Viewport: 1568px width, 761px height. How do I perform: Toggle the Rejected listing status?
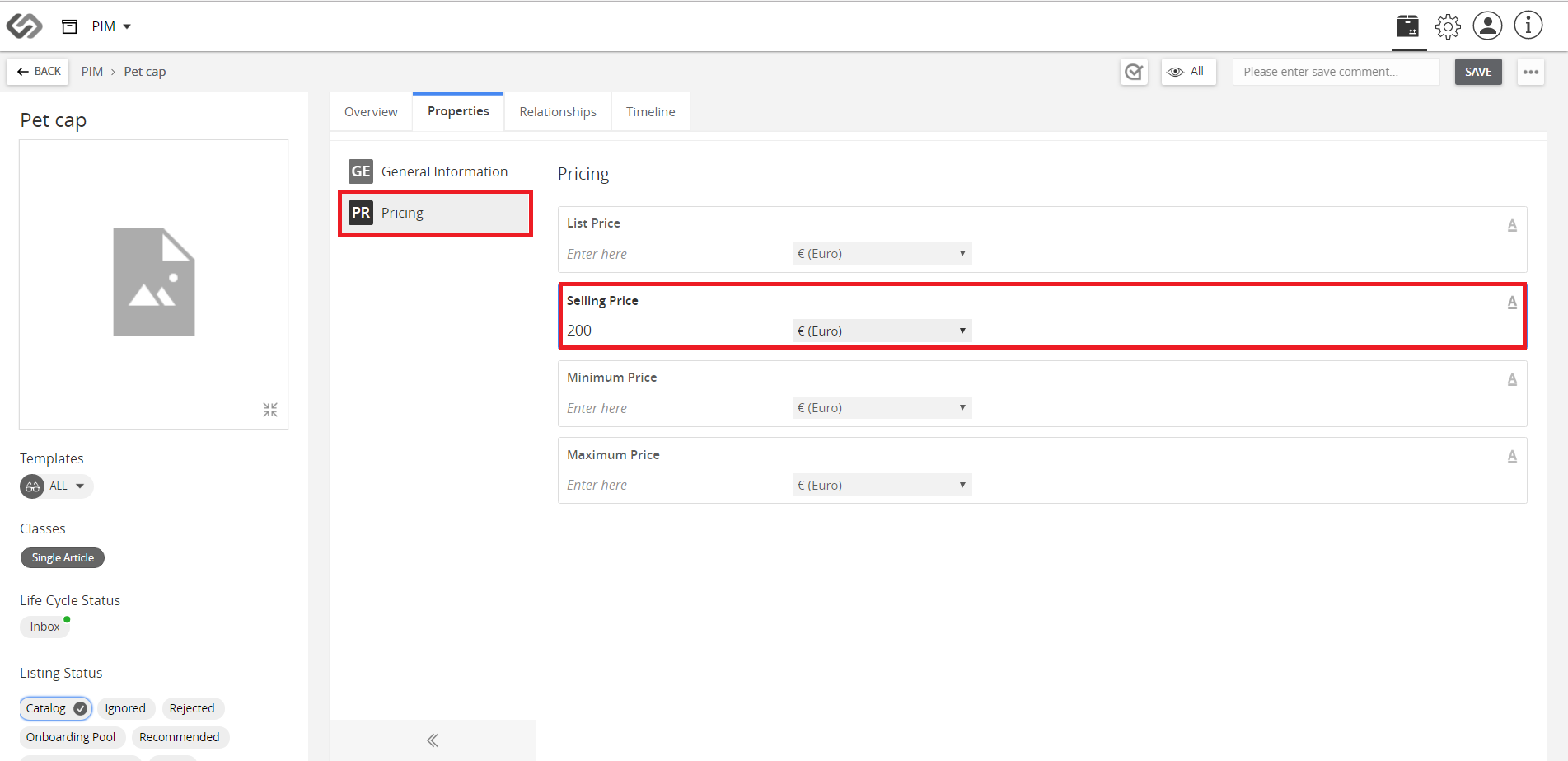[192, 708]
